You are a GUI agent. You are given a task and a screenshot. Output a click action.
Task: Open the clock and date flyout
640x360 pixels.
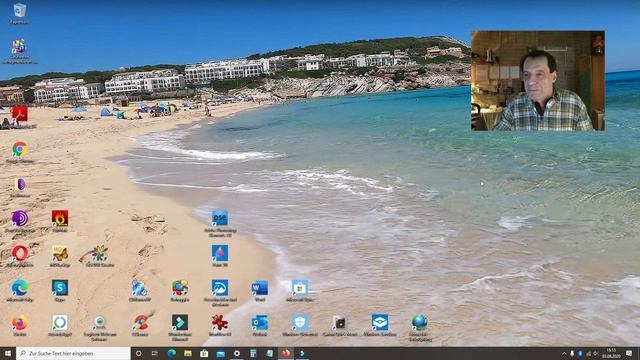(x=611, y=353)
